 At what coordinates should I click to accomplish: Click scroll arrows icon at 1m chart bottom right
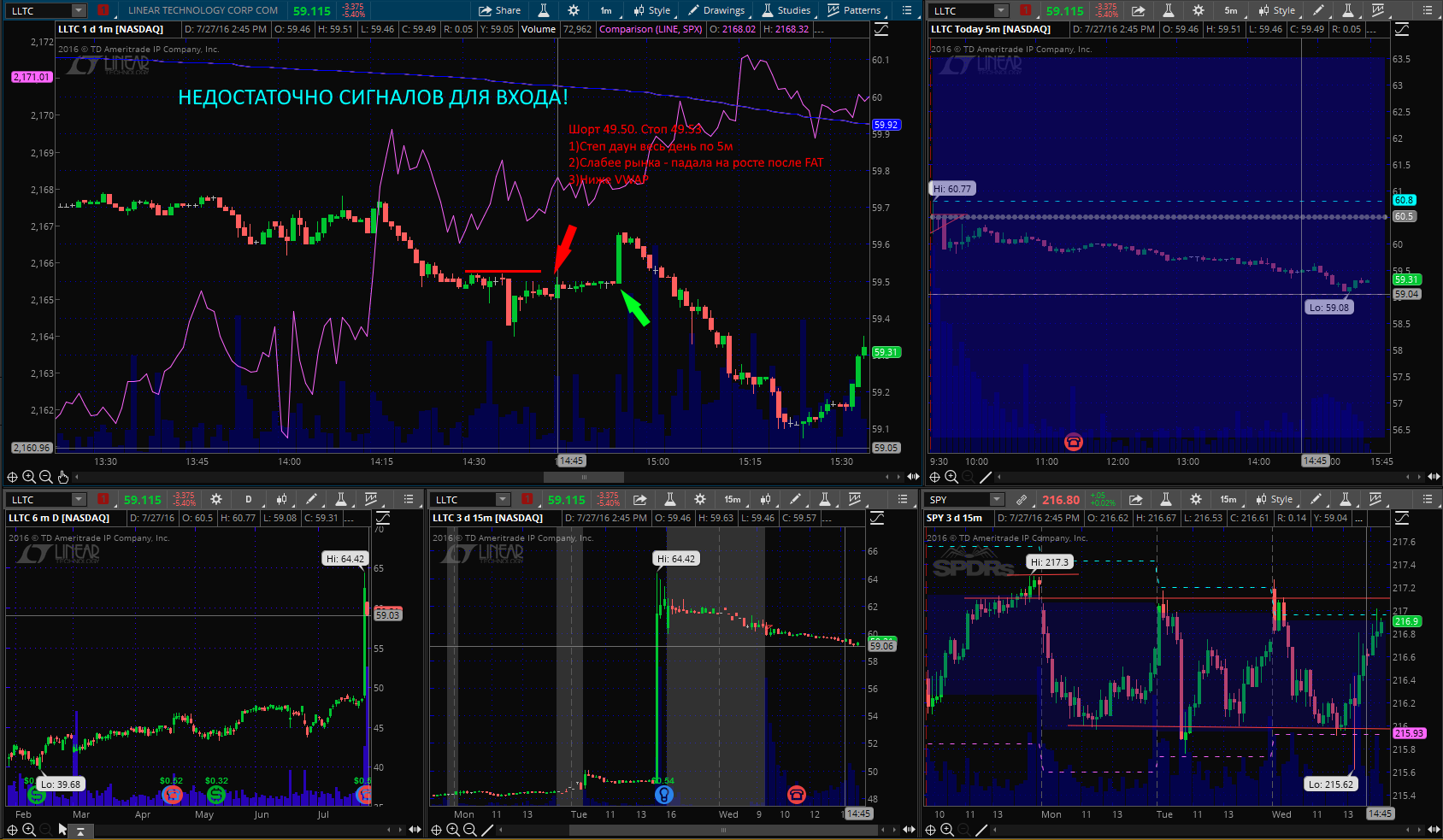914,477
